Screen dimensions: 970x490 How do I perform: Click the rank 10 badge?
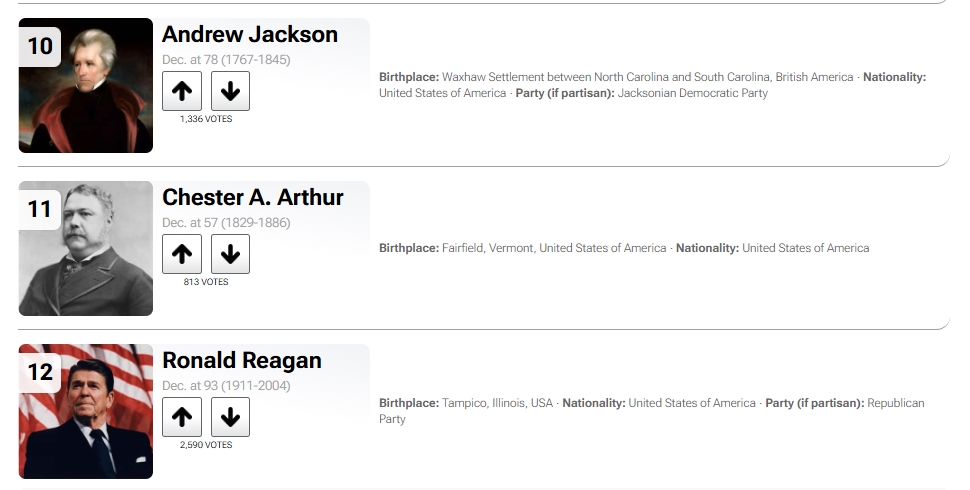[x=40, y=46]
